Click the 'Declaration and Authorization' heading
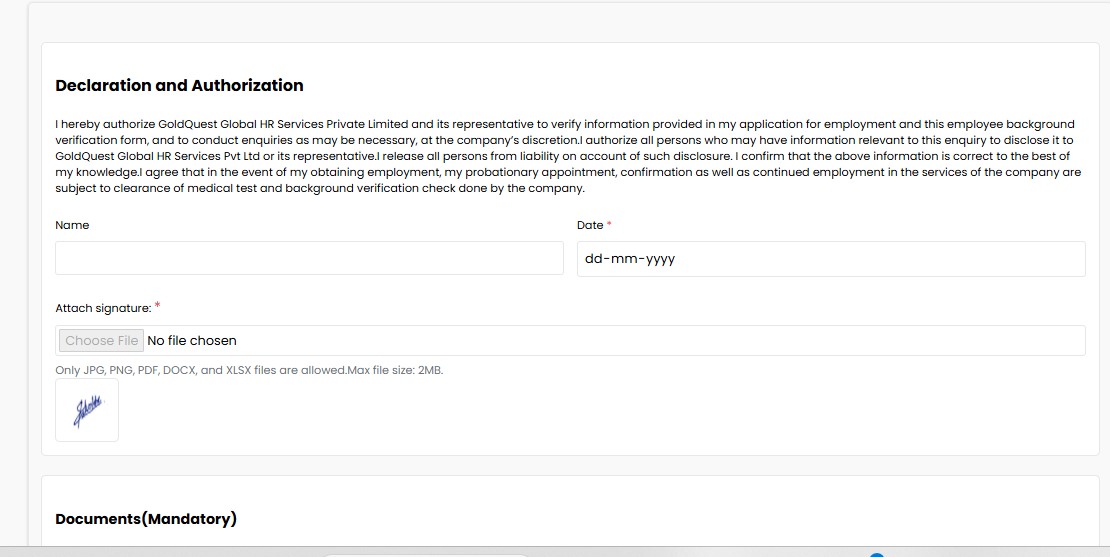This screenshot has width=1110, height=557. pyautogui.click(x=179, y=86)
